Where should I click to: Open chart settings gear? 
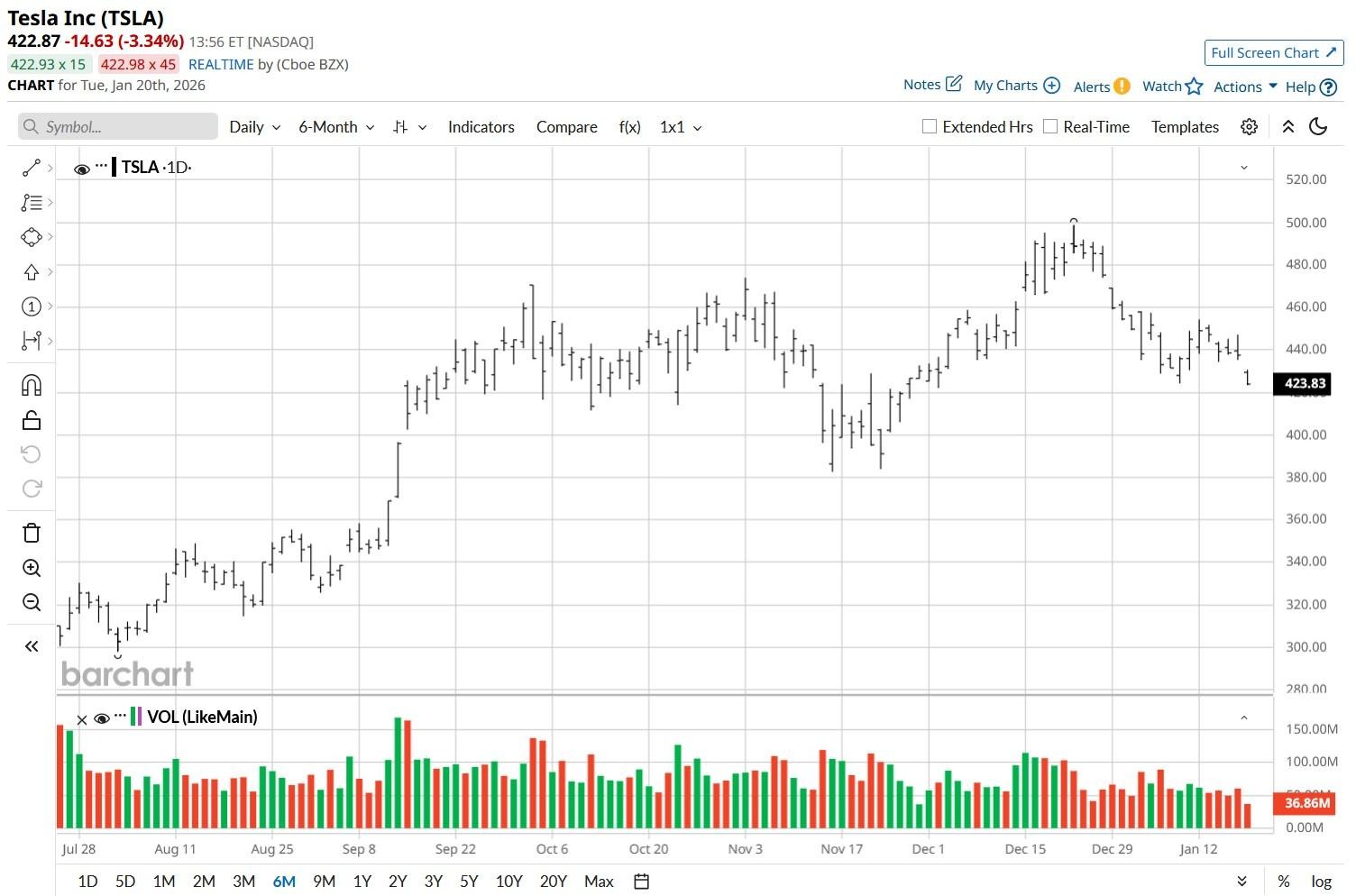click(1249, 127)
